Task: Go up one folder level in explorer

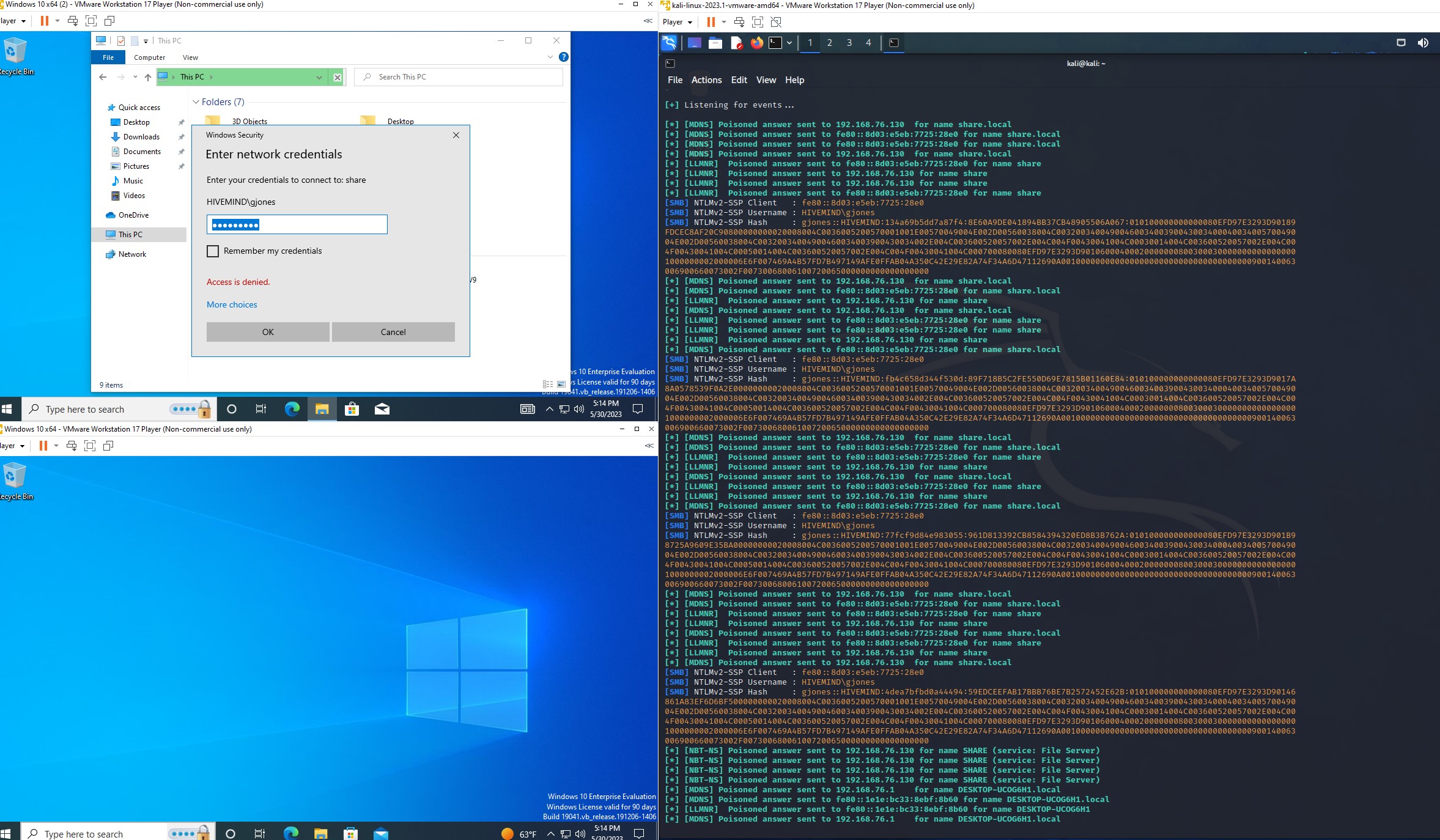Action: tap(147, 77)
